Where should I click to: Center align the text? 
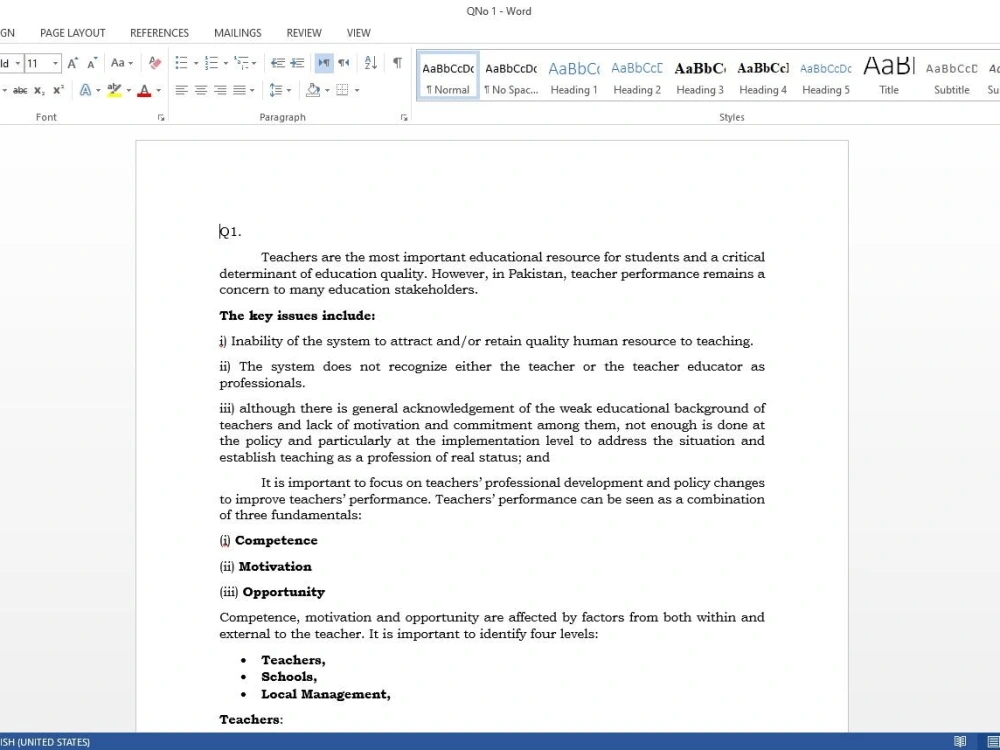click(x=201, y=91)
